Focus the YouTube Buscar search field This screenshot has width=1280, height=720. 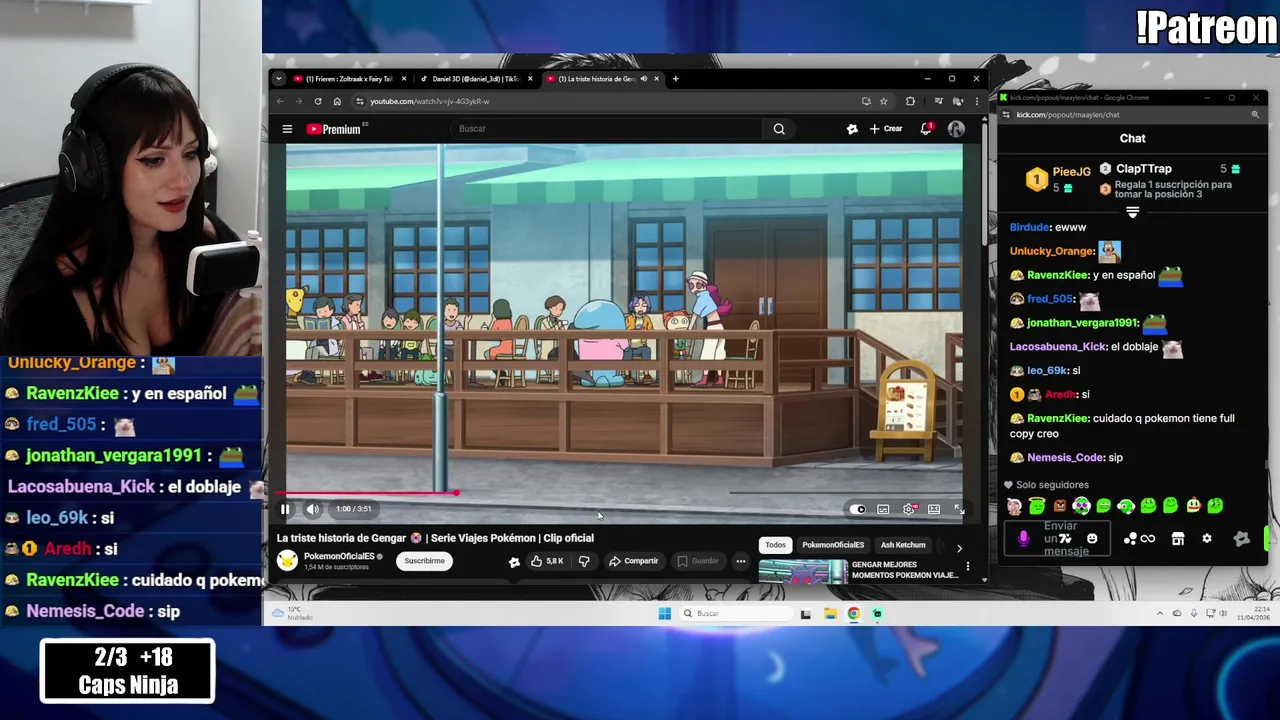(607, 129)
